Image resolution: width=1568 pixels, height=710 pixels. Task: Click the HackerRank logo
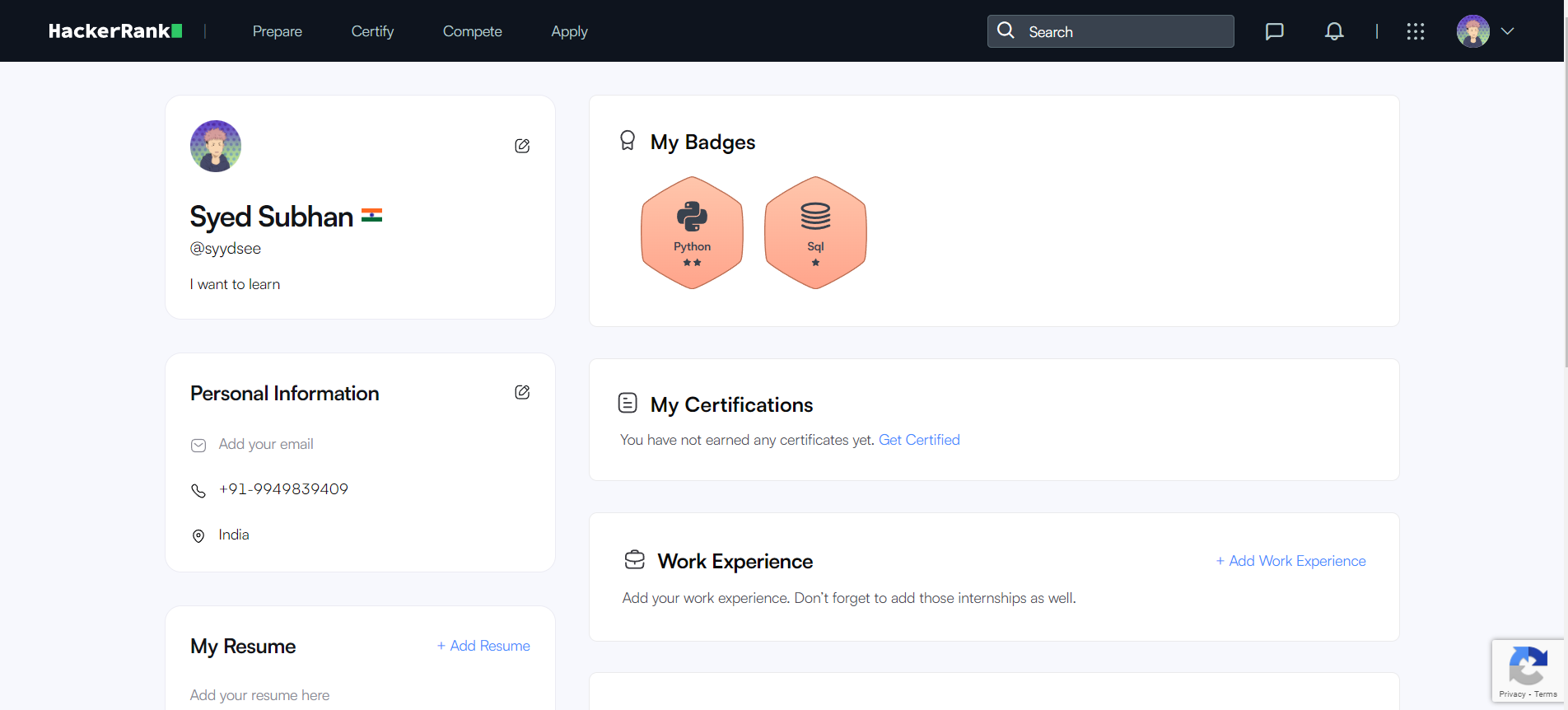click(x=115, y=31)
